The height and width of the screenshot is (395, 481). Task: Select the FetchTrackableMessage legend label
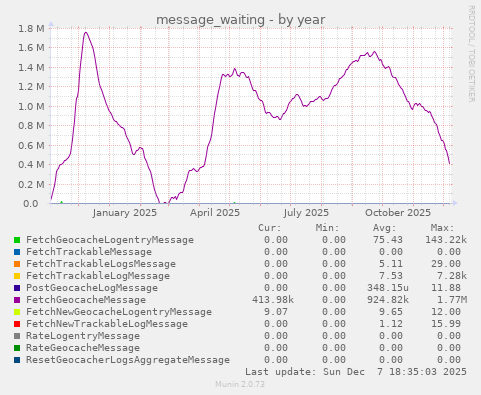89,252
